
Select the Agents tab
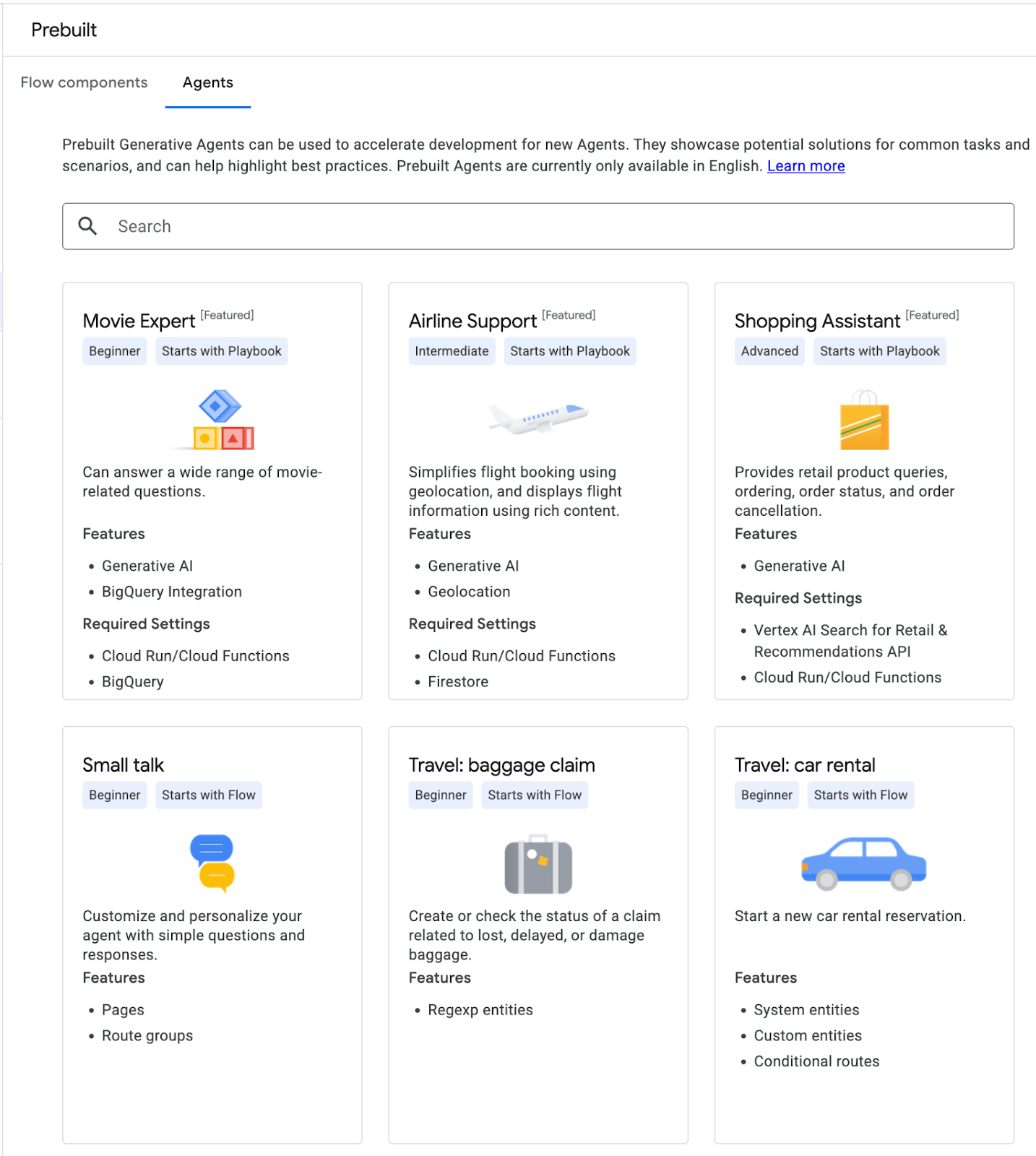click(x=207, y=82)
